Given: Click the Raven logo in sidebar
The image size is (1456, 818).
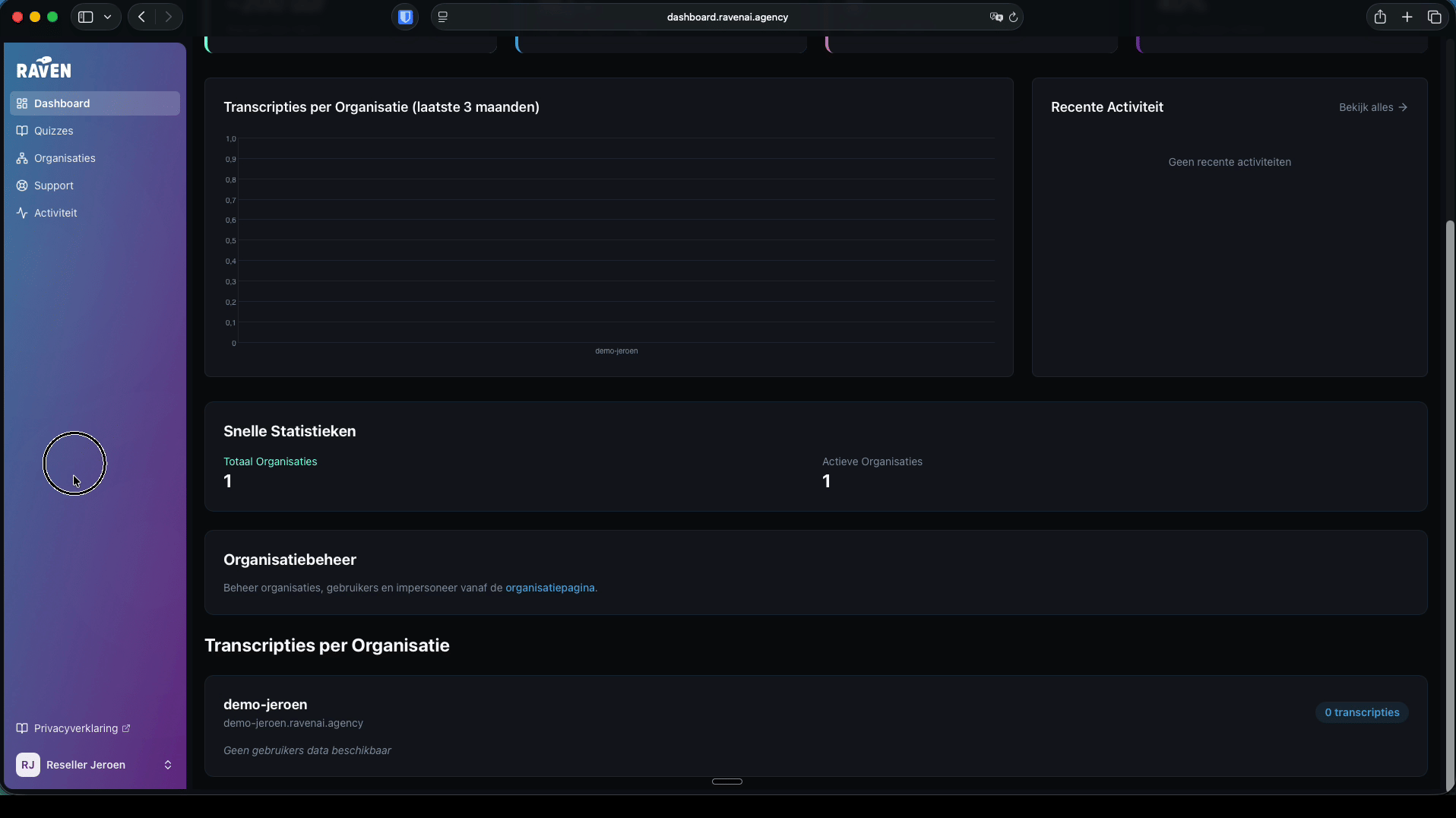Looking at the screenshot, I should [44, 68].
